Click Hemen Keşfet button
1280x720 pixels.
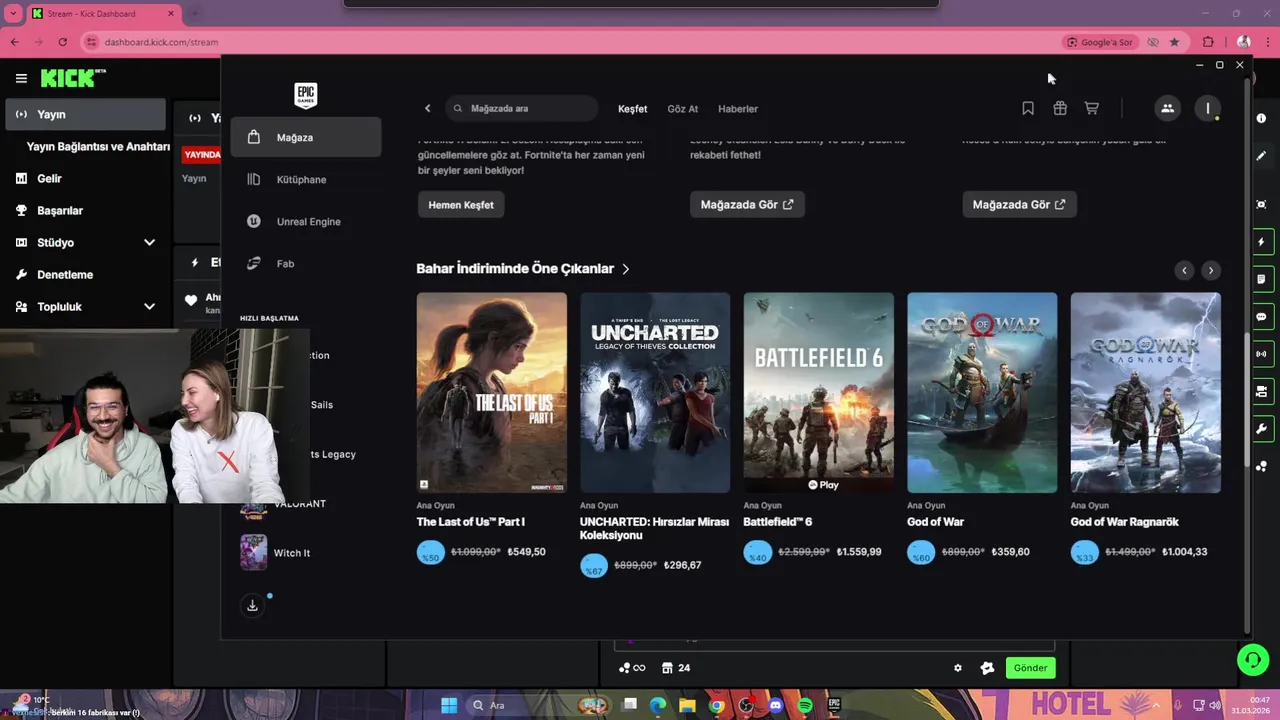[x=461, y=204]
